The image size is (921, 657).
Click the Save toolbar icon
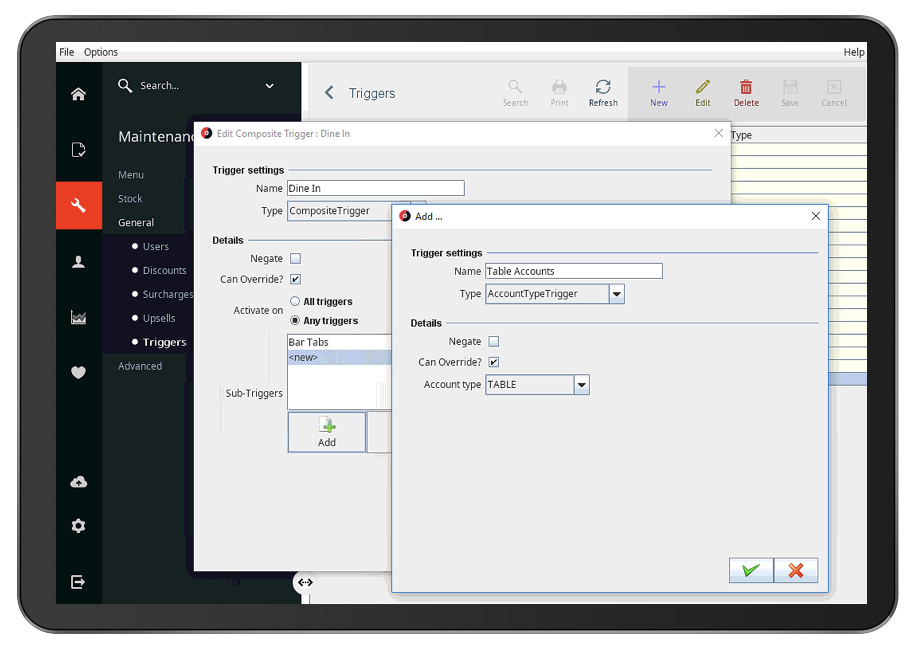(790, 93)
